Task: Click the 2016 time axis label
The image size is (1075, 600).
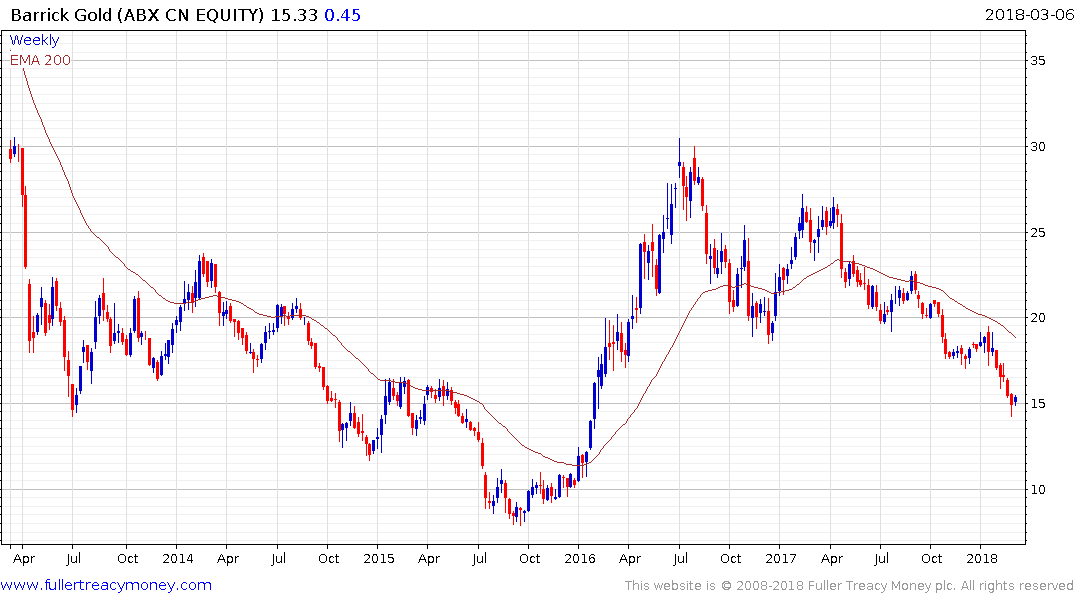Action: coord(579,559)
